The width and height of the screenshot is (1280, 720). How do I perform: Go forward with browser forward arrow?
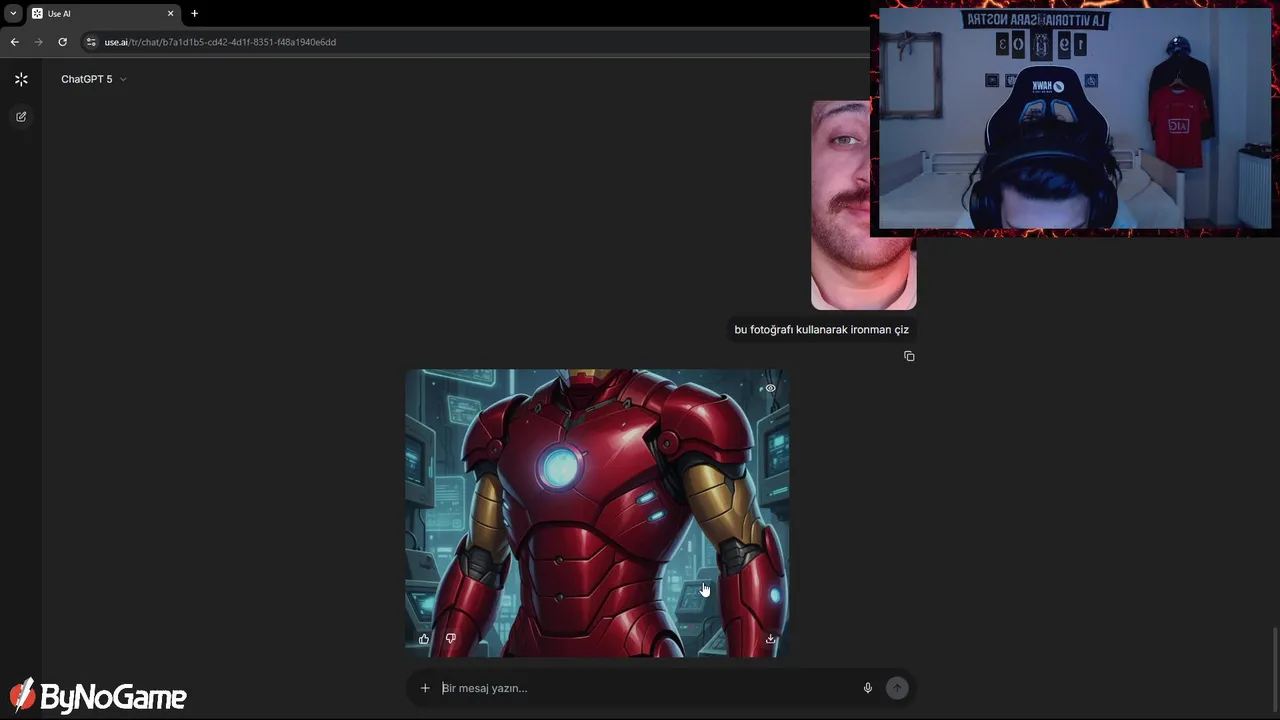tap(38, 42)
